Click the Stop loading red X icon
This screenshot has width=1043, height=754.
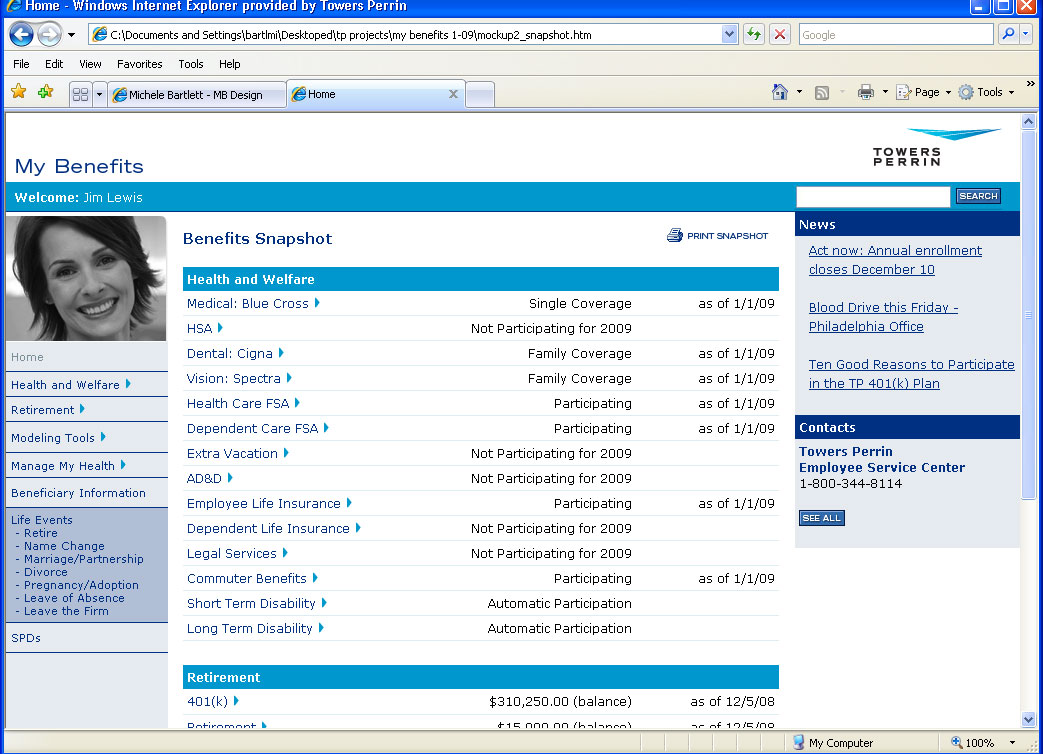point(780,35)
